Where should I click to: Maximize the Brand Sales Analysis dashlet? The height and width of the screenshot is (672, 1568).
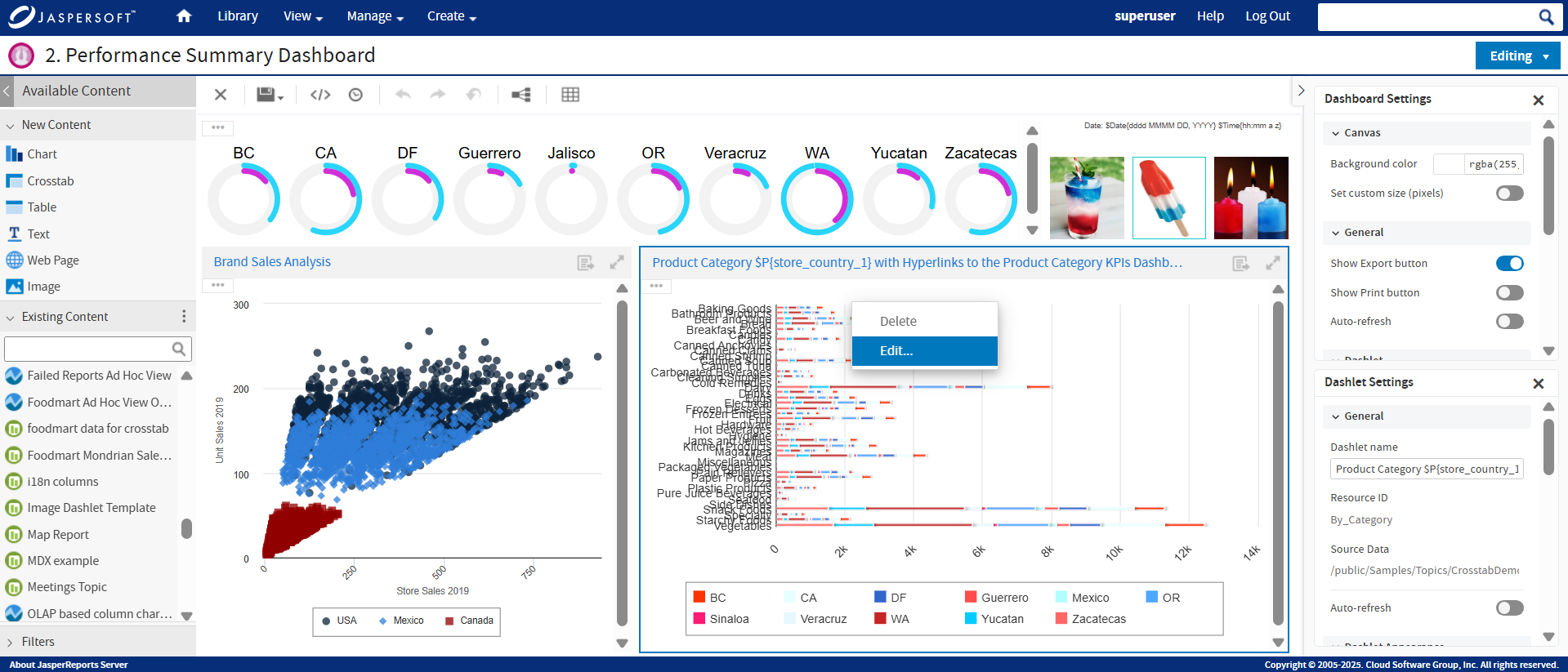point(617,262)
